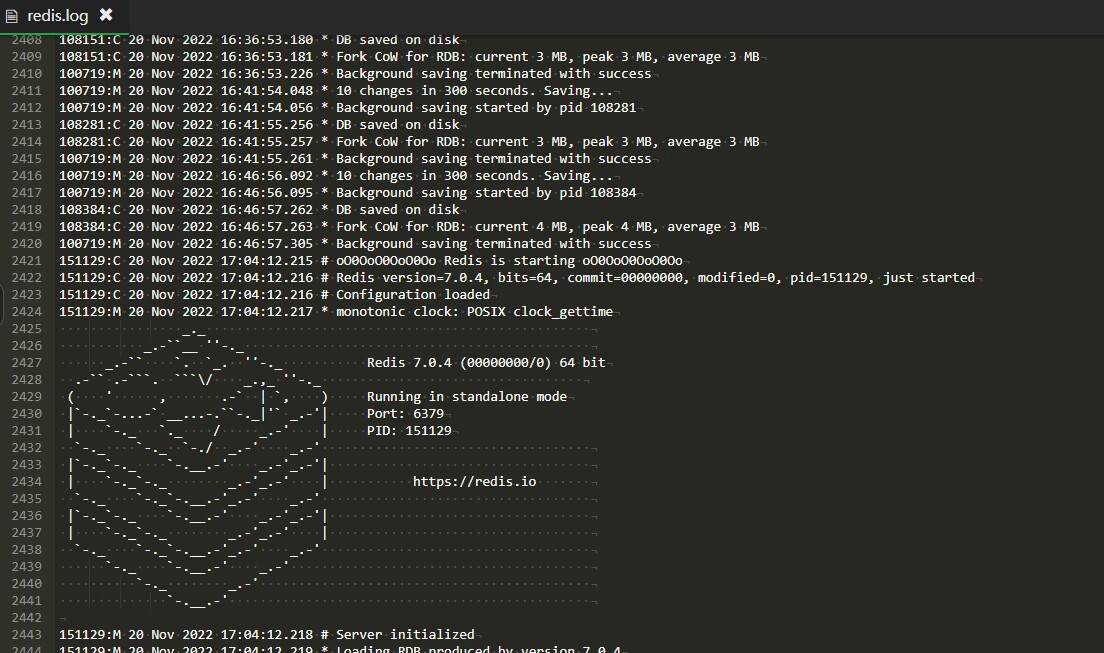This screenshot has width=1104, height=653.
Task: Click line number 2442 in the gutter
Action: pyautogui.click(x=27, y=618)
